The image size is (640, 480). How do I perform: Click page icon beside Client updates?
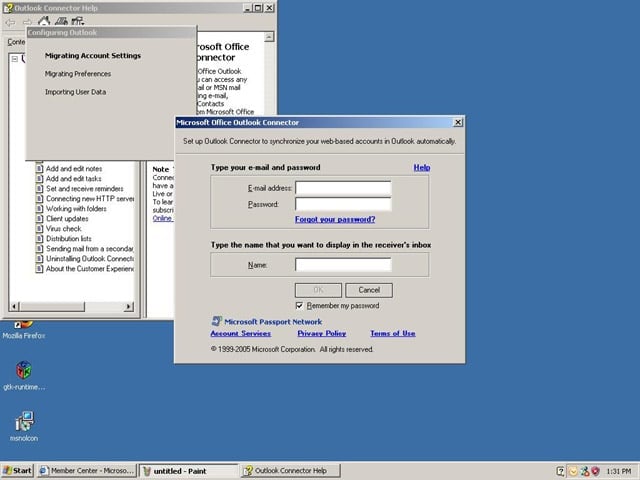click(x=39, y=219)
